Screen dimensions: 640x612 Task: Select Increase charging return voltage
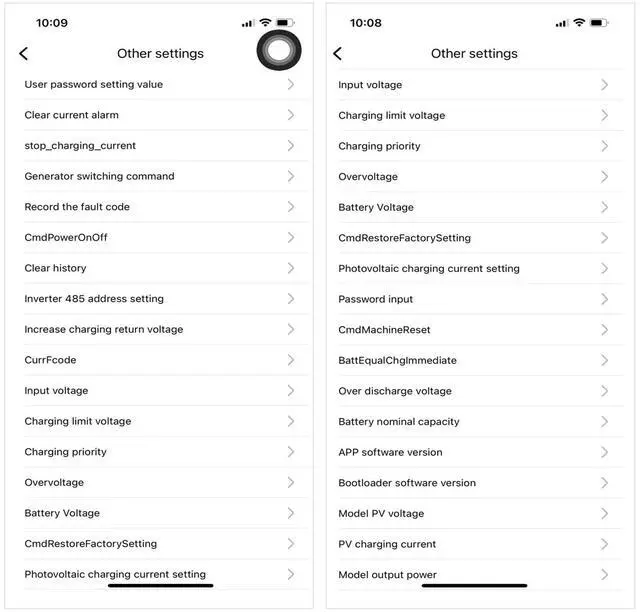[104, 330]
